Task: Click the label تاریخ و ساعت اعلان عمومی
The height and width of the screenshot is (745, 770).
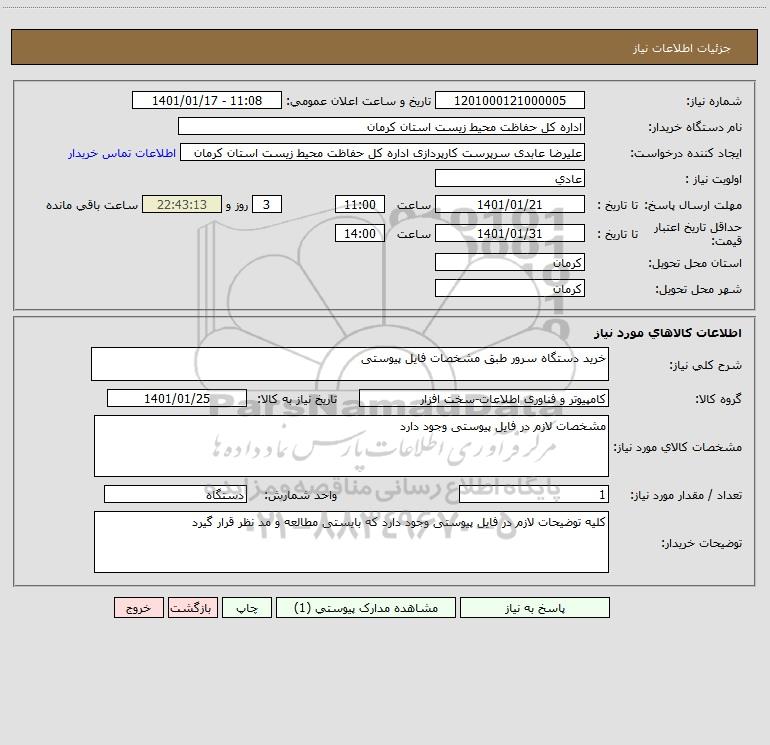Action: tap(358, 101)
